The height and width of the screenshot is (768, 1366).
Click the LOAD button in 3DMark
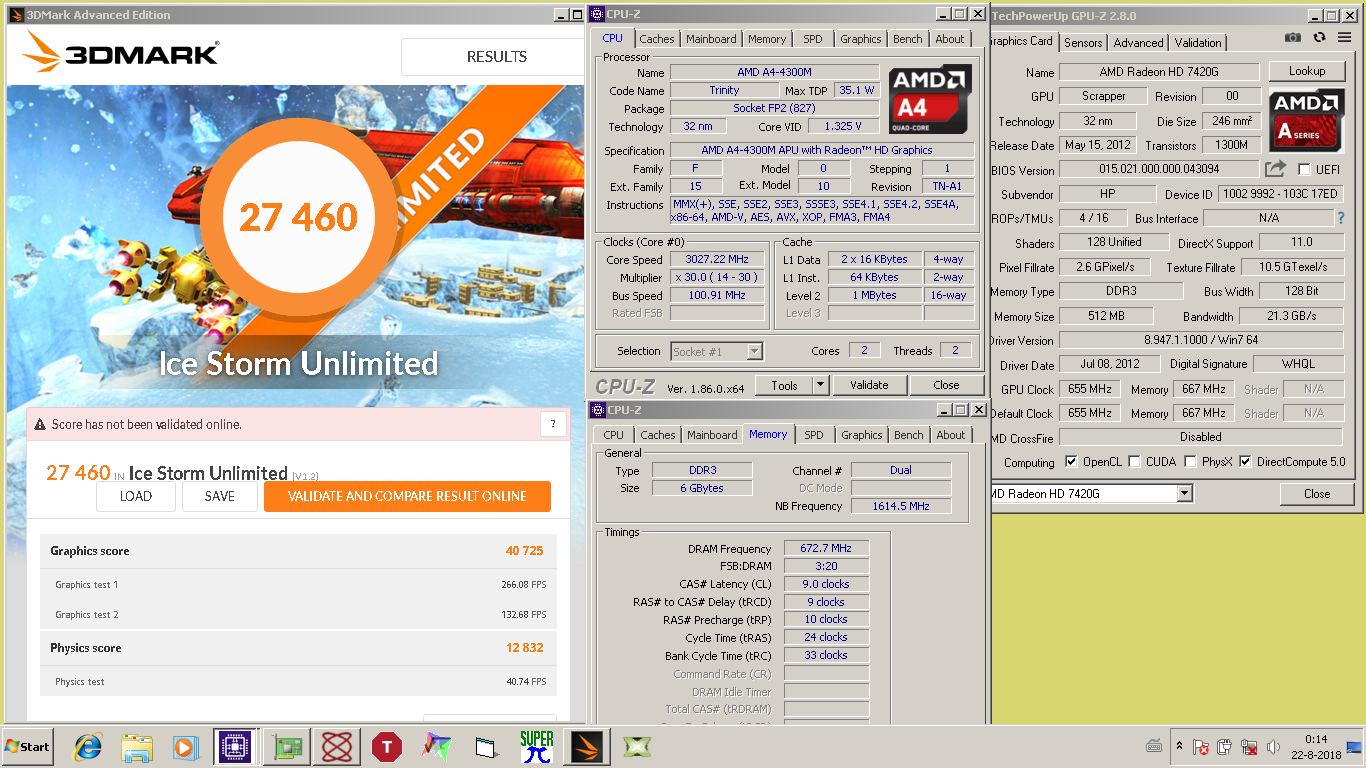click(x=136, y=496)
